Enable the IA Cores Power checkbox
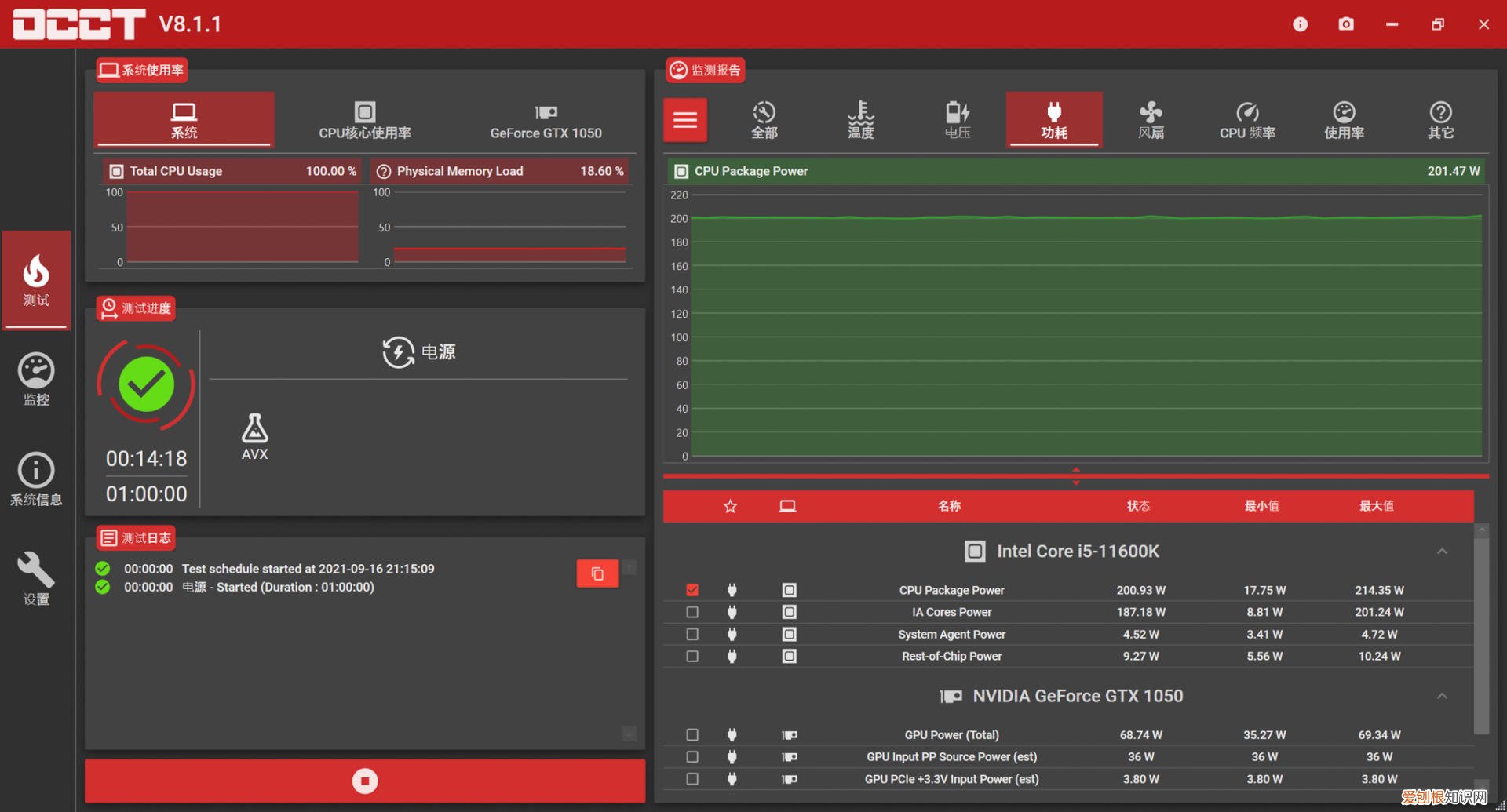 (x=692, y=612)
